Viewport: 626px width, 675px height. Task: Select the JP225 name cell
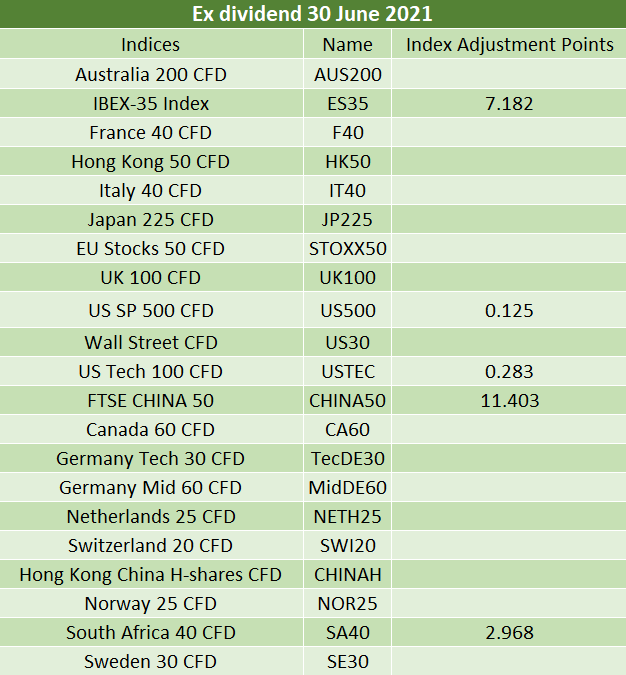coord(347,220)
